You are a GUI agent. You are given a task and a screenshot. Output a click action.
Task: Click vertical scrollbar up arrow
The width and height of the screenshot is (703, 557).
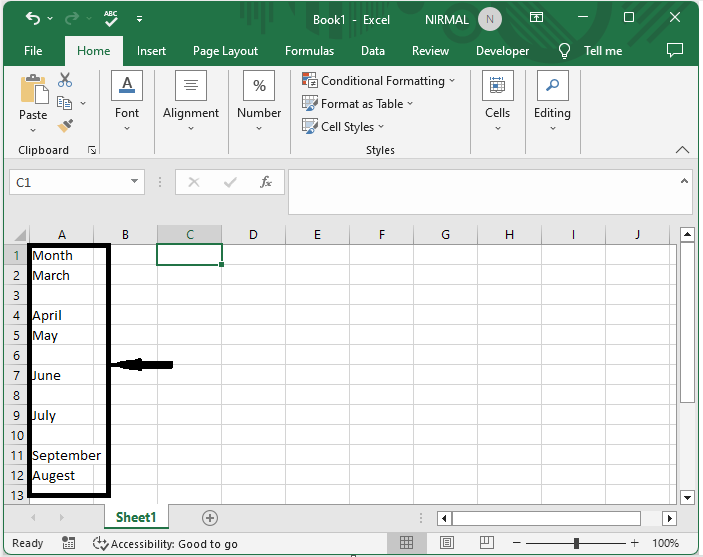pos(687,234)
